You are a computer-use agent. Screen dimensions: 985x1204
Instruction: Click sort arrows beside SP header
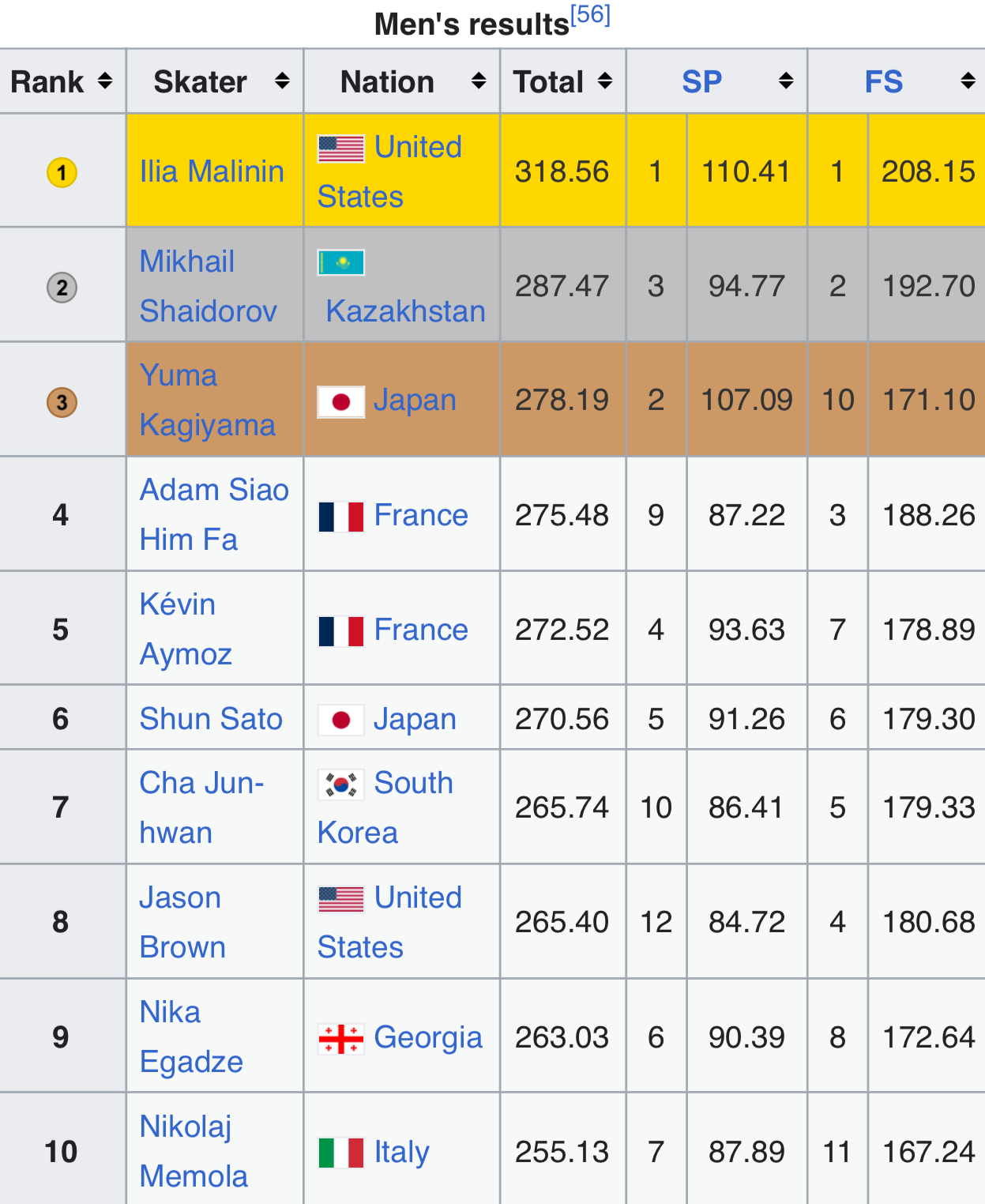click(786, 81)
